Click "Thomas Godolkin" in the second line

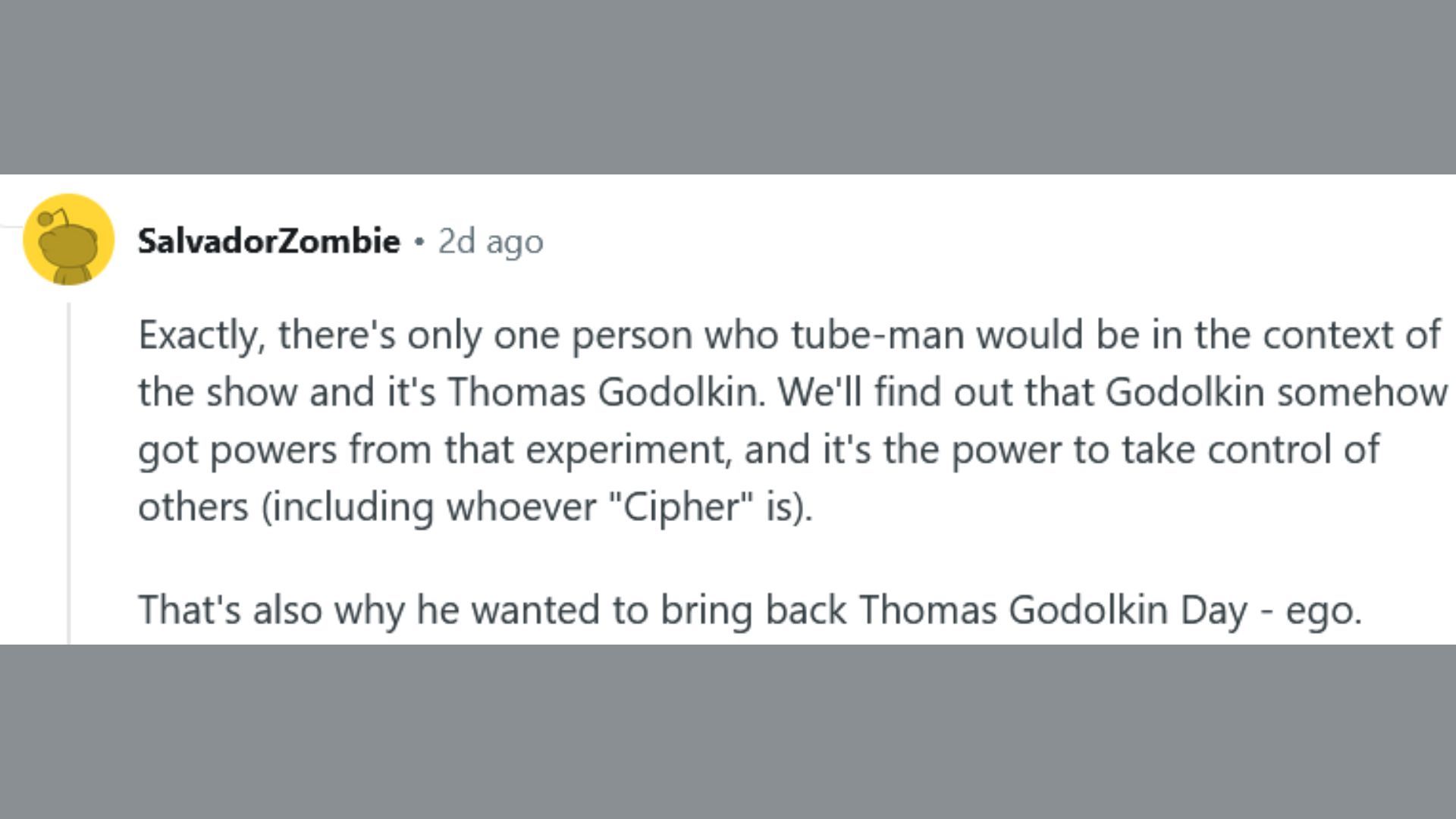tap(605, 392)
